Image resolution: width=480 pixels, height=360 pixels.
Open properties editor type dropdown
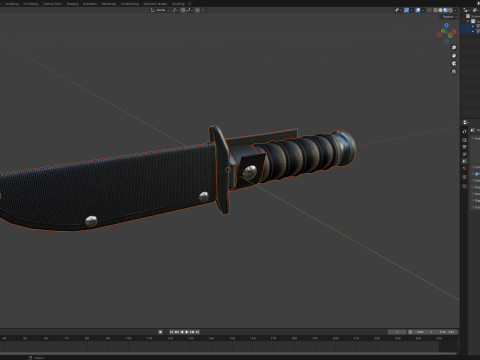pos(465,122)
